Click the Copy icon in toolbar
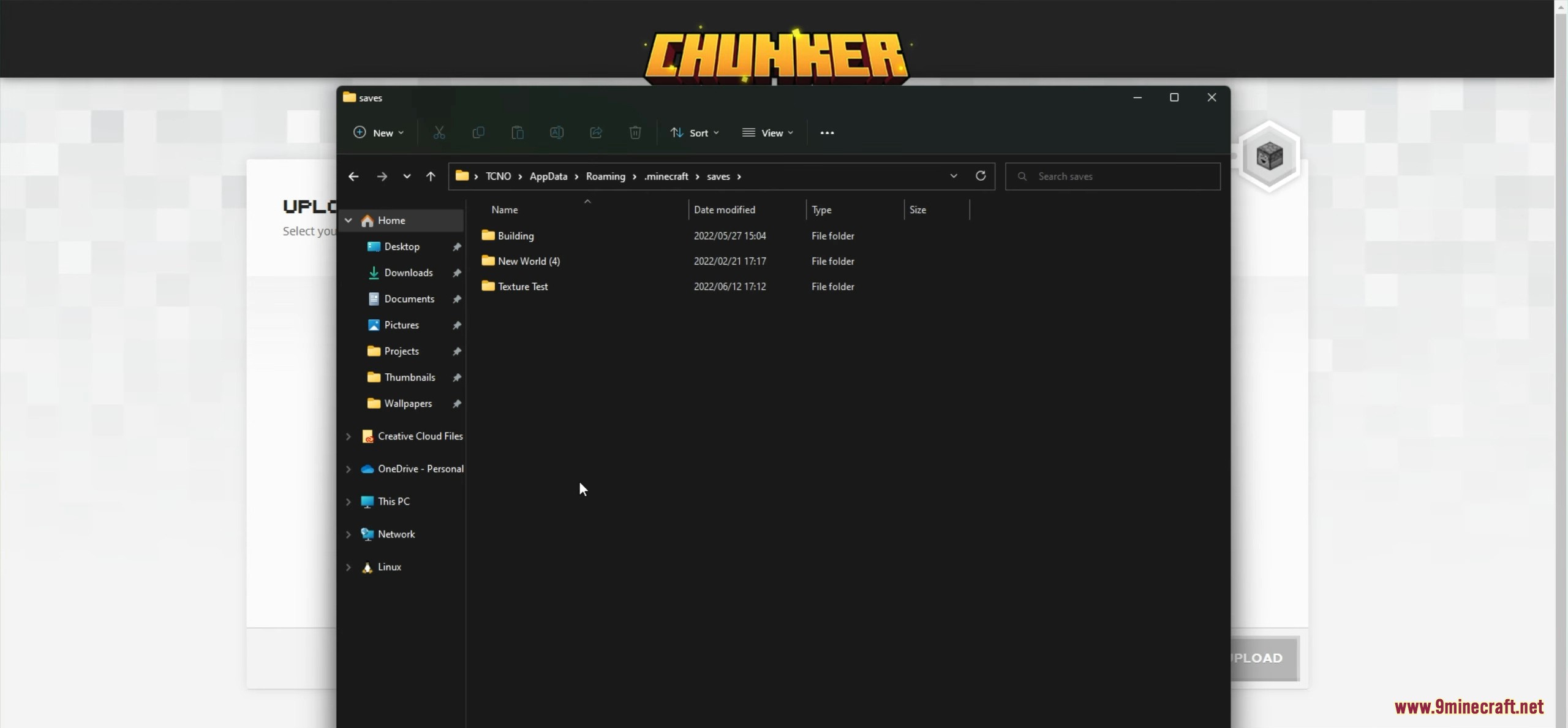Screen dimensions: 1568x728 click(478, 132)
